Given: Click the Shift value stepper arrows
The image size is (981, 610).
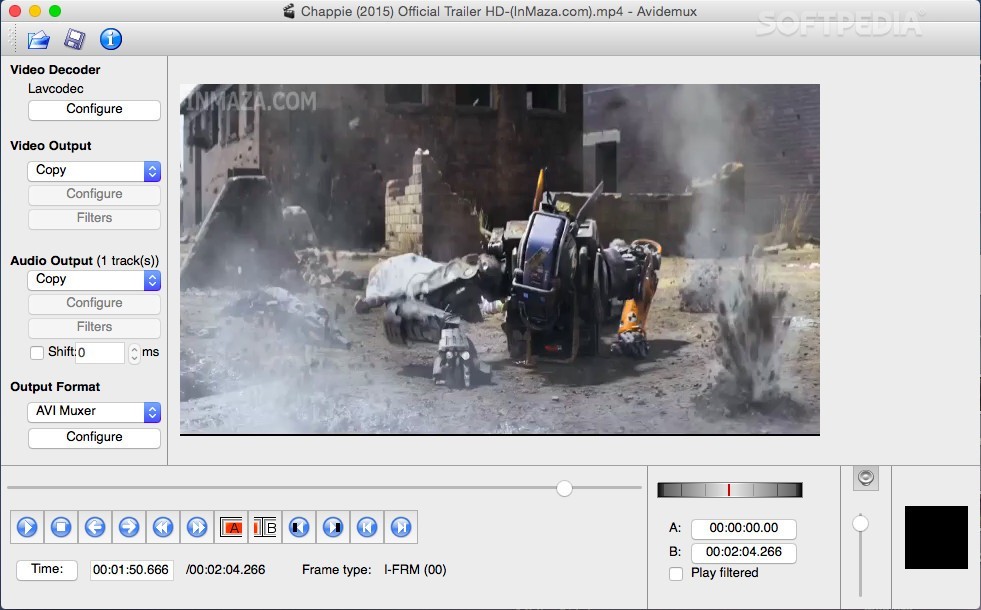Looking at the screenshot, I should pyautogui.click(x=134, y=353).
